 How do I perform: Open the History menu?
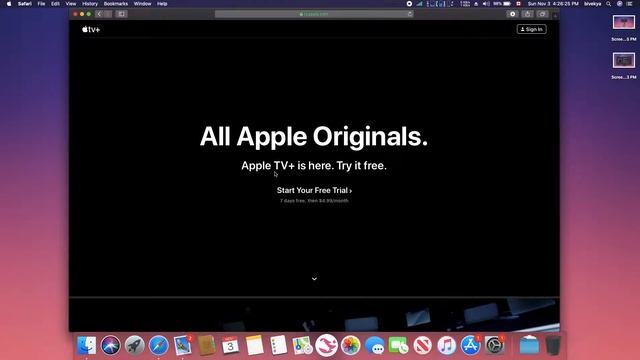pyautogui.click(x=90, y=4)
